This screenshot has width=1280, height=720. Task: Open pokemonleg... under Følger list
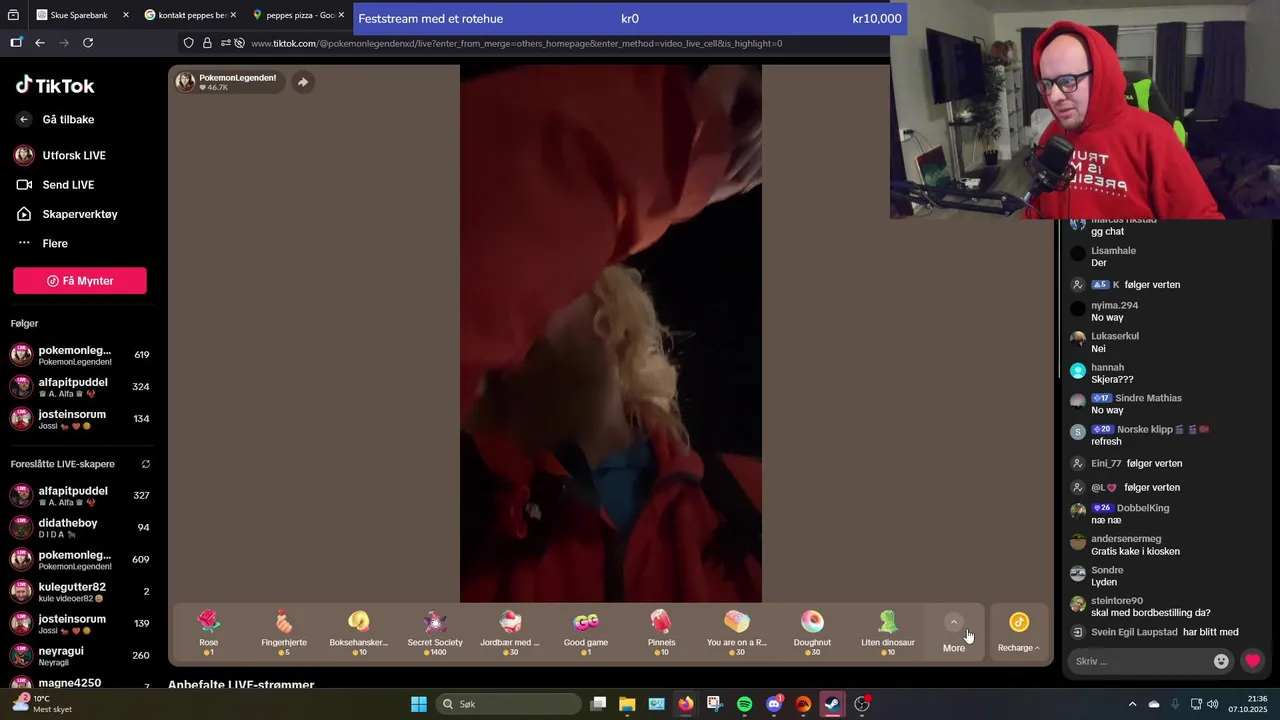[x=80, y=355]
